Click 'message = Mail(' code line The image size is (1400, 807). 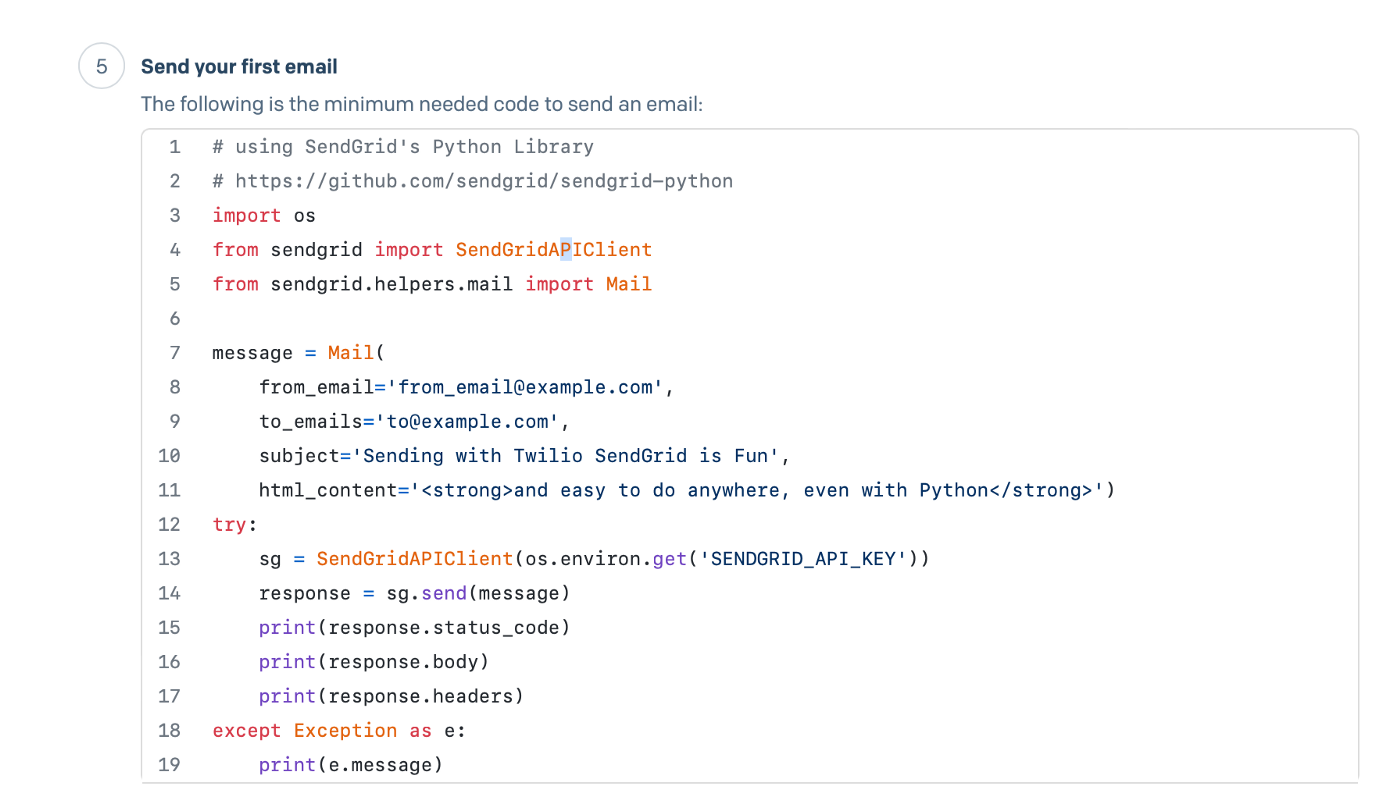click(299, 353)
